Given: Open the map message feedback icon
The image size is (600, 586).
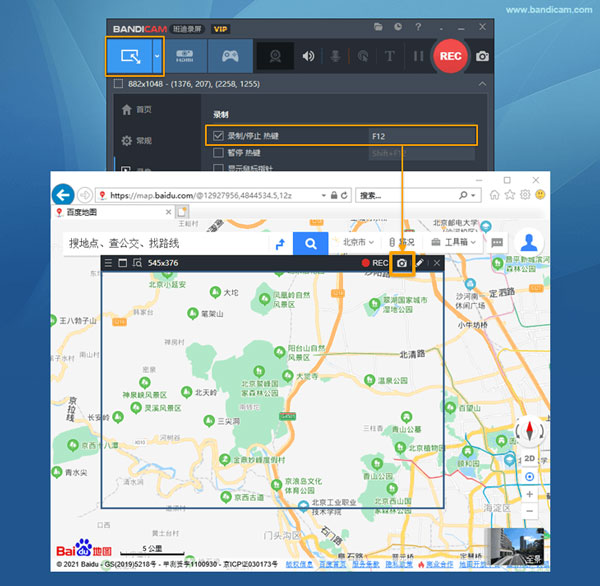Looking at the screenshot, I should [x=497, y=243].
